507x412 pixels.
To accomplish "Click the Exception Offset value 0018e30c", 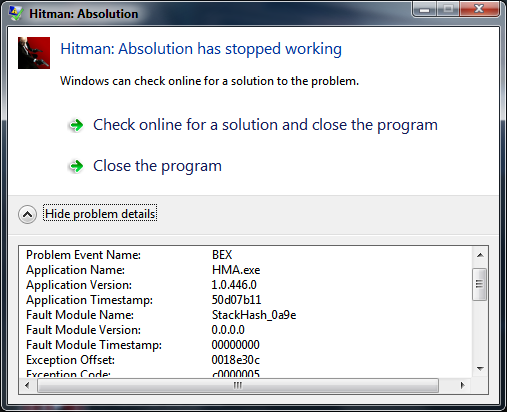I will [236, 360].
